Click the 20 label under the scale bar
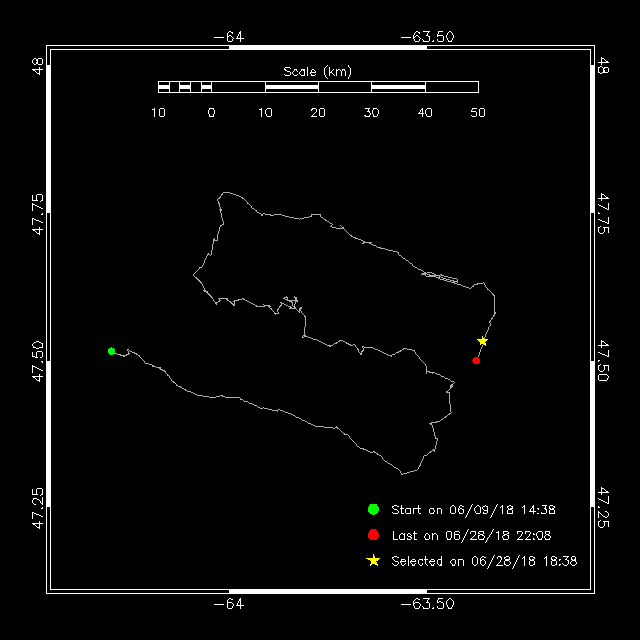640x640 pixels. click(x=318, y=112)
